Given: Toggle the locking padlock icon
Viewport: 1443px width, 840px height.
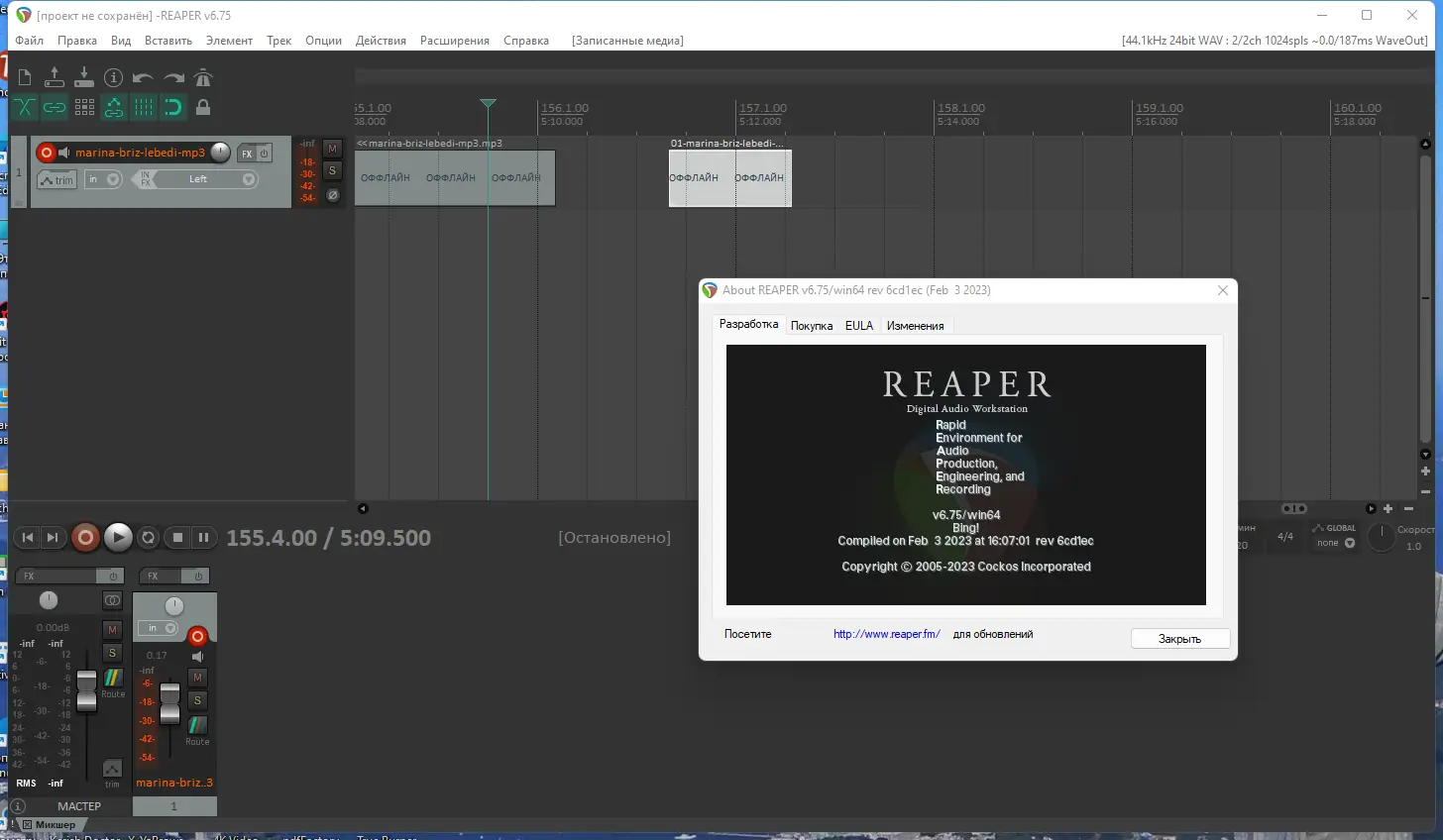Looking at the screenshot, I should point(203,107).
